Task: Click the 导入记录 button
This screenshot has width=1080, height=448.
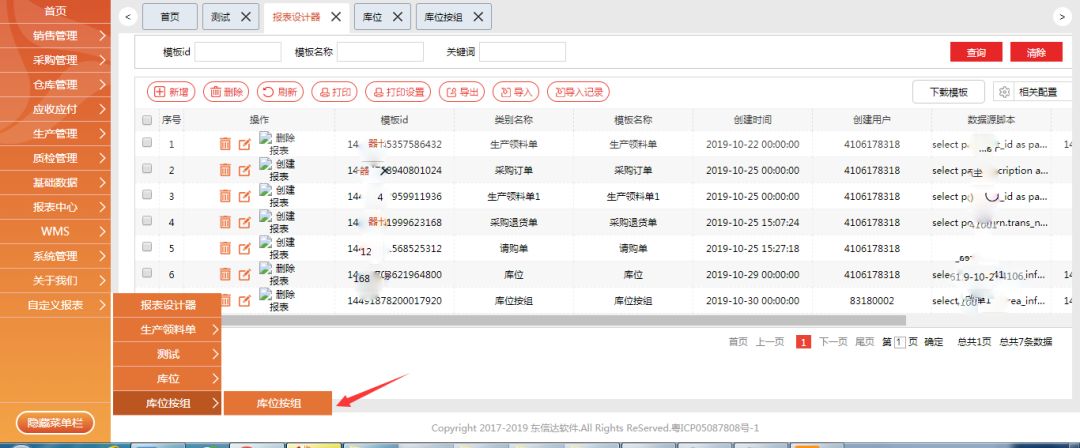Action: coord(578,92)
